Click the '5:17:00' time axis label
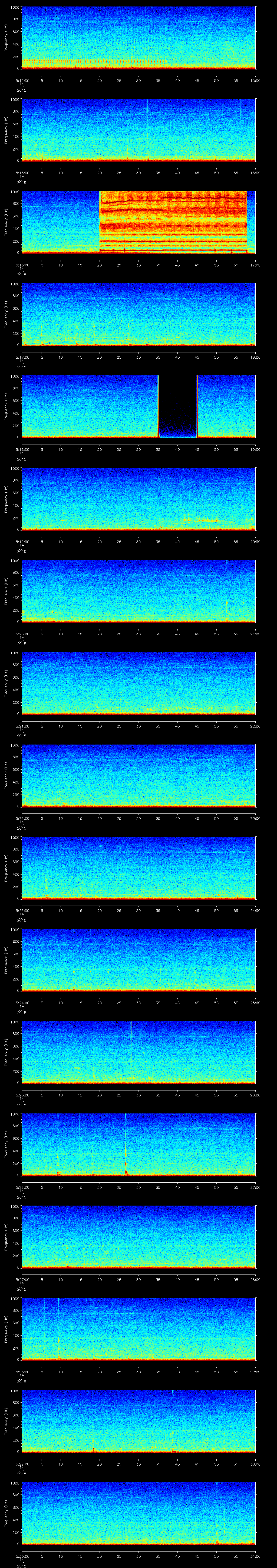Screen dimensions: 277x1568 coord(21,357)
